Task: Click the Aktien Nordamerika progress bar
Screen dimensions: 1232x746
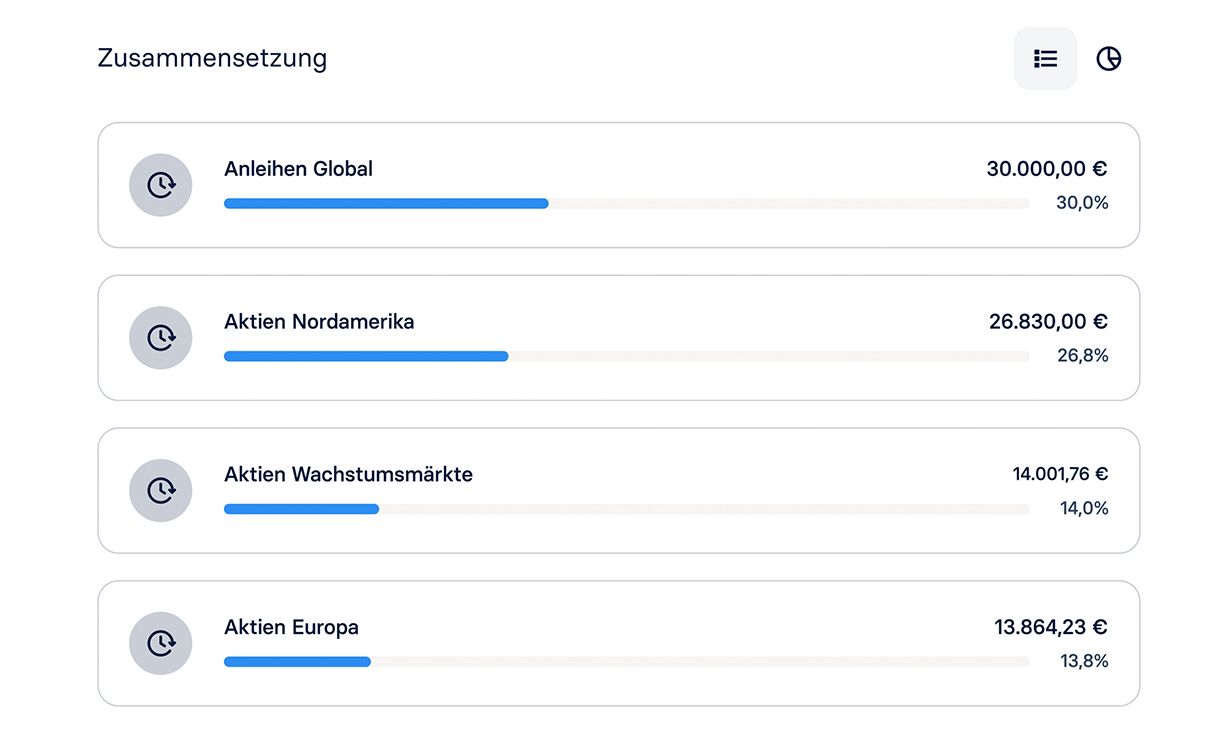Action: point(626,356)
